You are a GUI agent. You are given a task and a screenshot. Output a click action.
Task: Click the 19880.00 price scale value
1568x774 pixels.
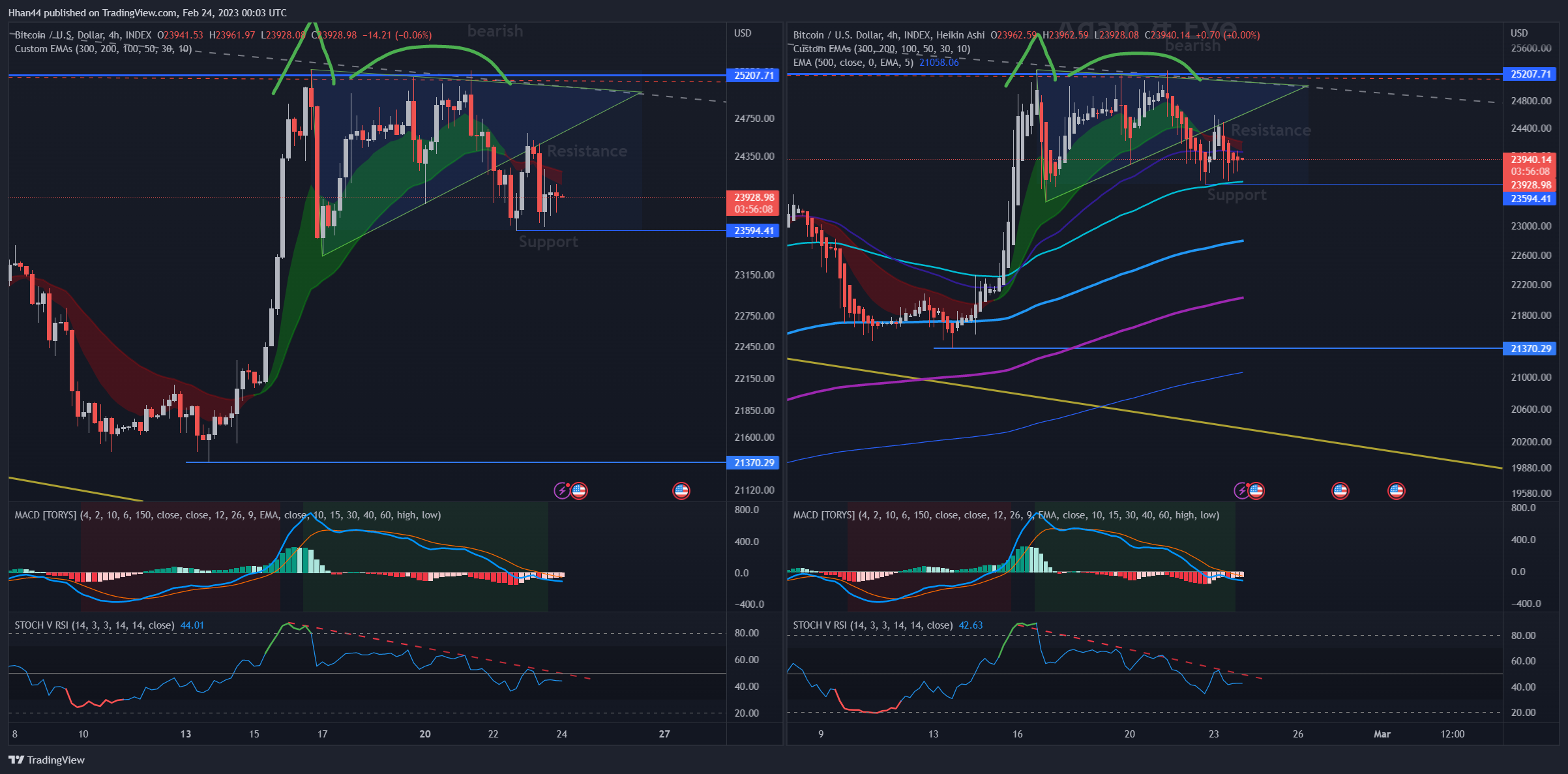pos(1531,468)
